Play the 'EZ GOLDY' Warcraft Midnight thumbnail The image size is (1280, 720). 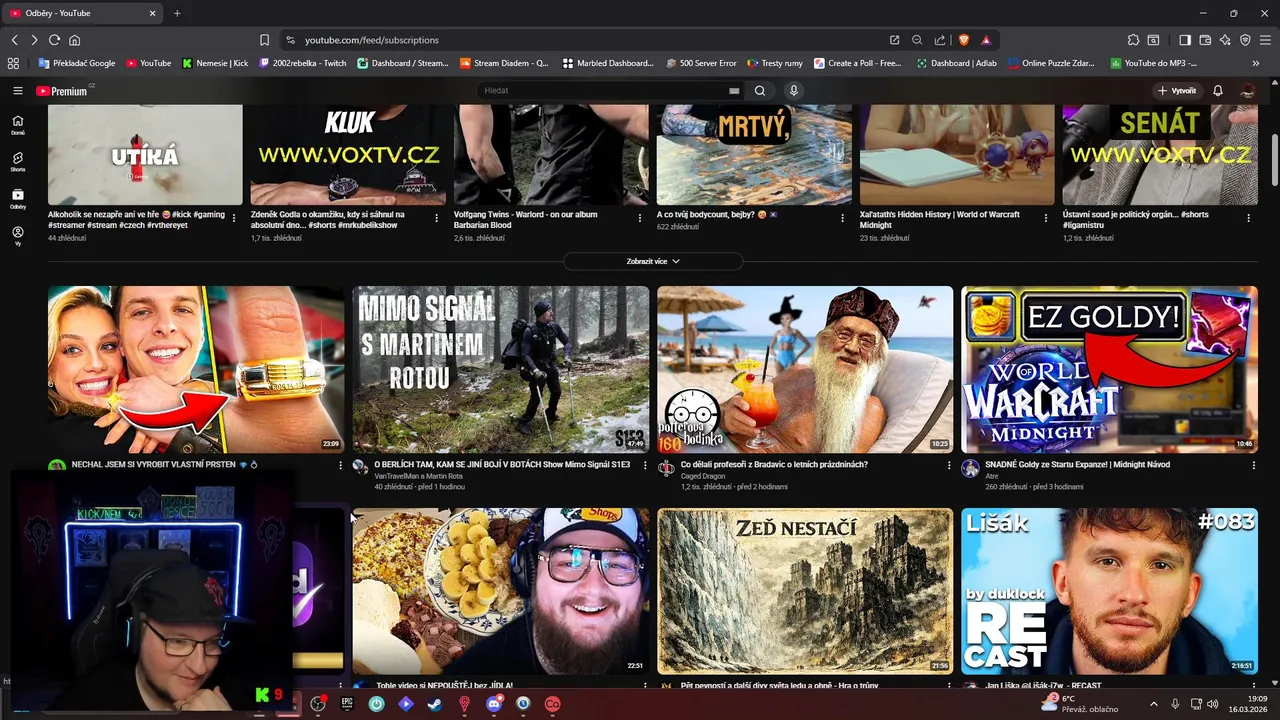click(1109, 369)
